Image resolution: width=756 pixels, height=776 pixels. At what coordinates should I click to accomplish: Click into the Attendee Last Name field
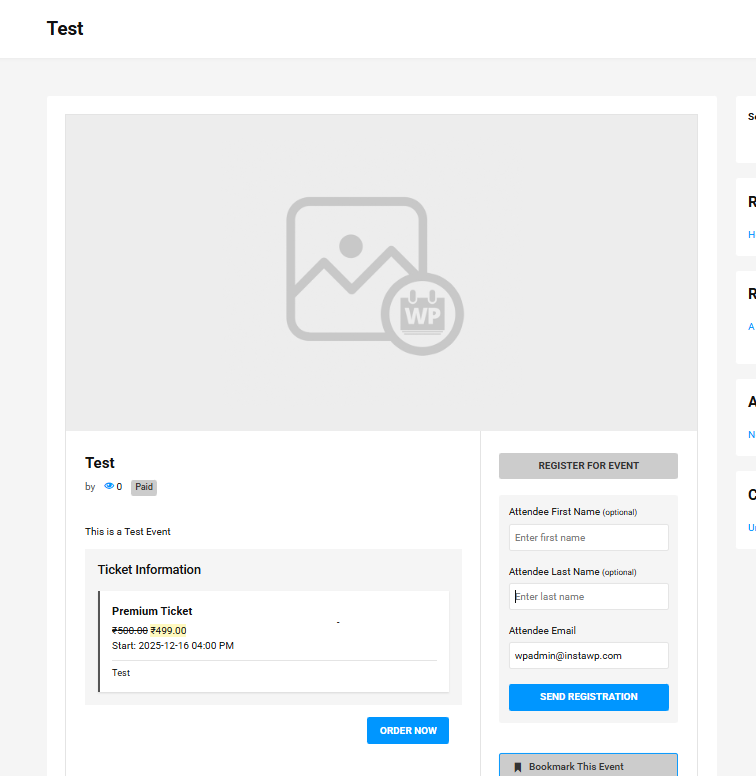(x=588, y=597)
